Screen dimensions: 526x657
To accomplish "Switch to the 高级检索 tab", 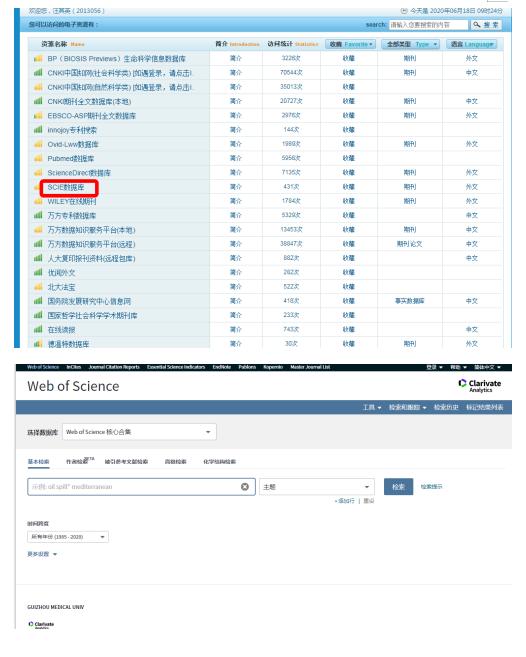I will pyautogui.click(x=176, y=461).
